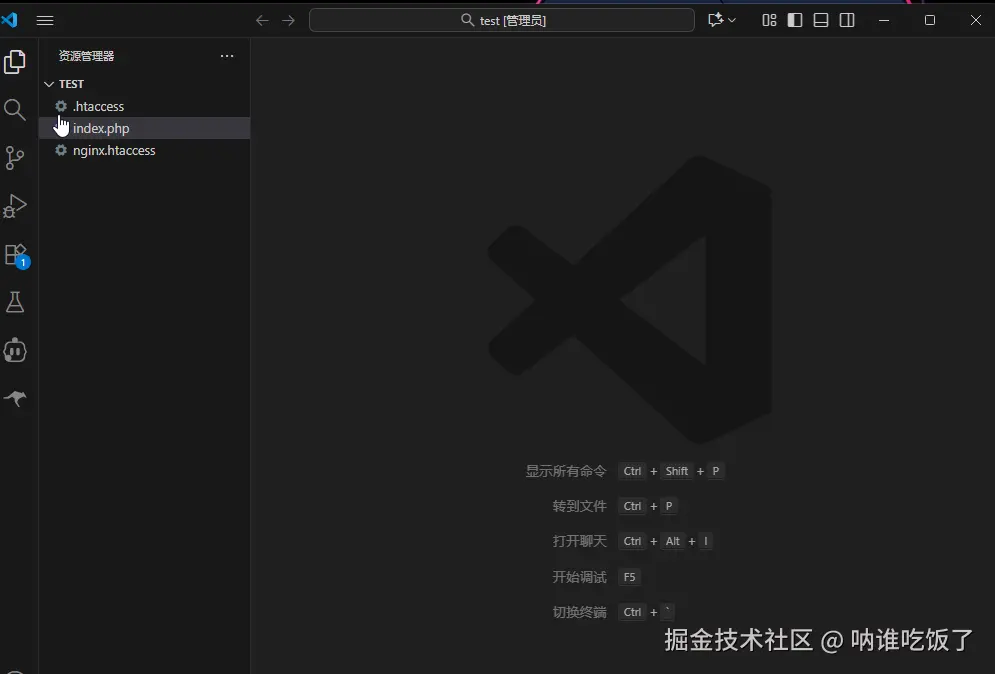This screenshot has height=674, width=995.
Task: Toggle the secondary side bar visibility
Action: click(x=847, y=20)
